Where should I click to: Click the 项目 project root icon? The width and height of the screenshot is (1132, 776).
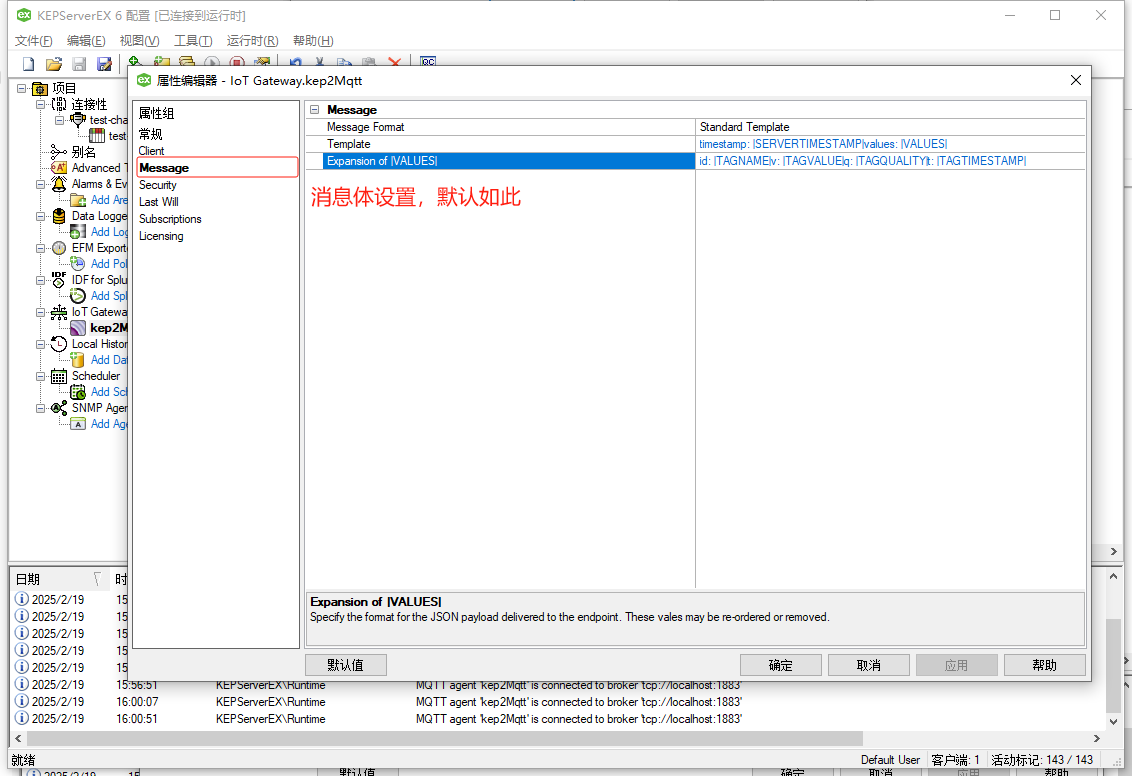(x=40, y=88)
